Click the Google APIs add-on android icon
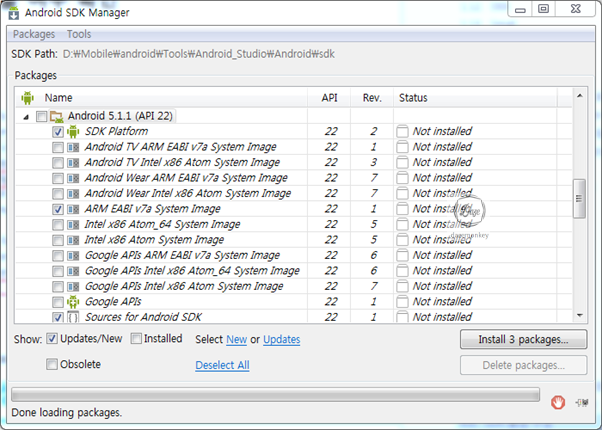The width and height of the screenshot is (602, 430). pyautogui.click(x=73, y=302)
